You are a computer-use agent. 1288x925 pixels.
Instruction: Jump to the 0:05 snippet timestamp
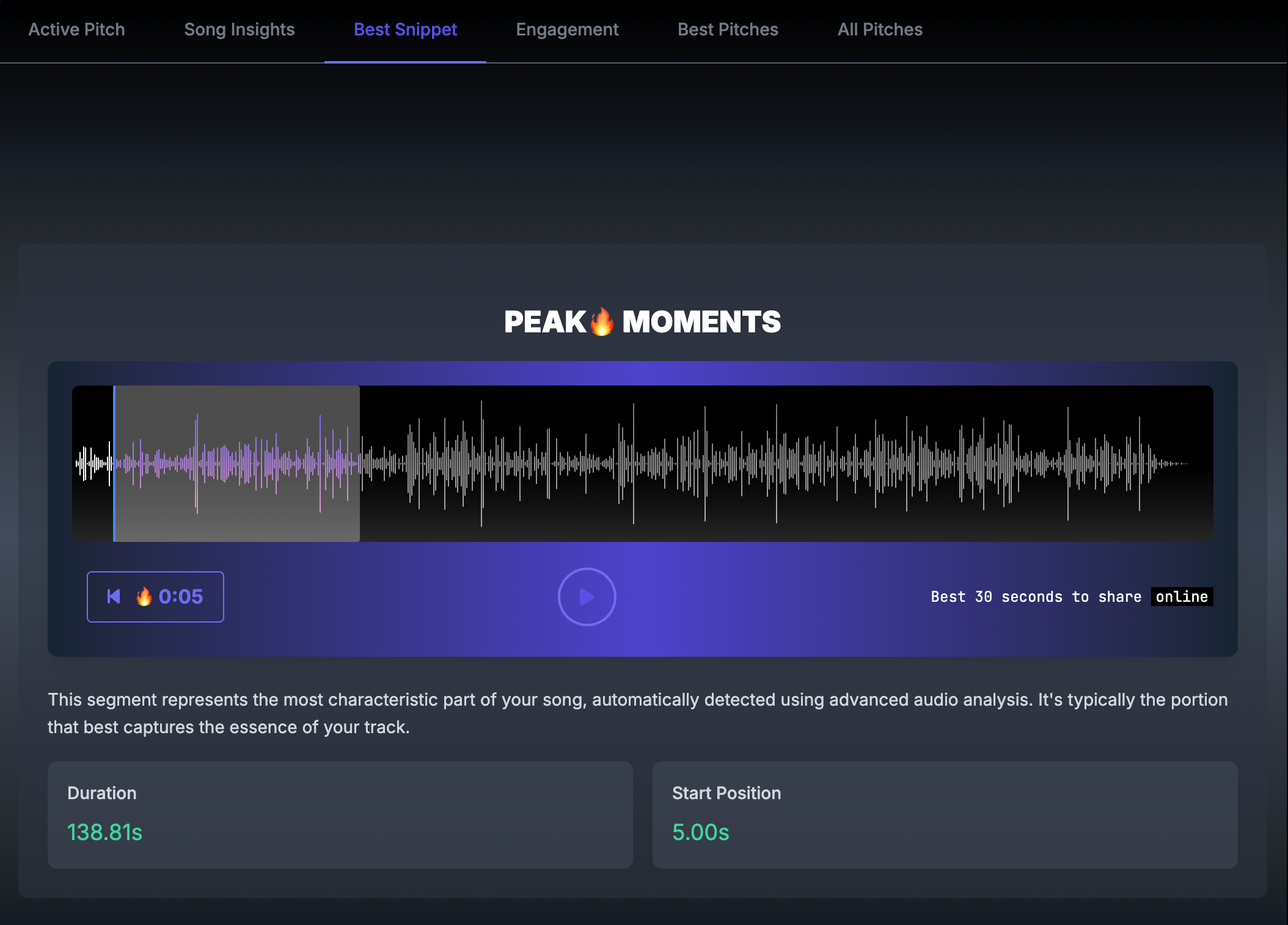[x=180, y=596]
